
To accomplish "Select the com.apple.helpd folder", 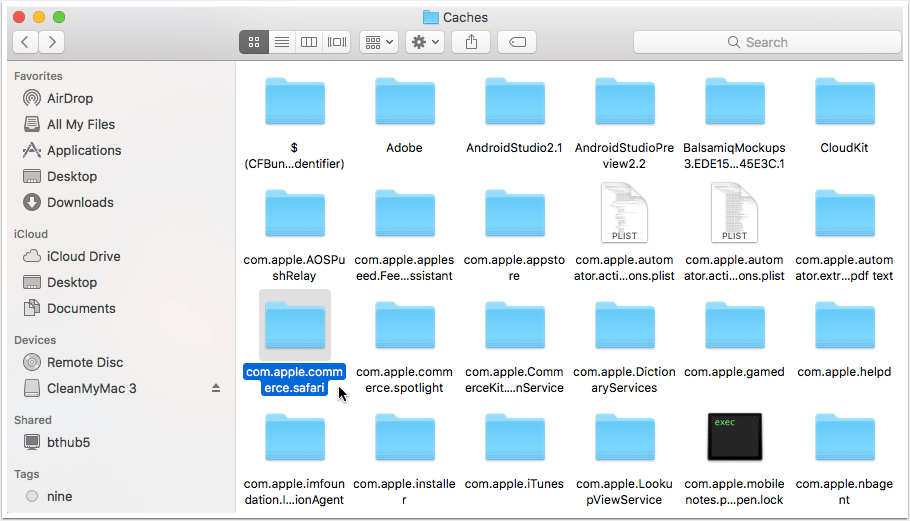I will [x=844, y=325].
